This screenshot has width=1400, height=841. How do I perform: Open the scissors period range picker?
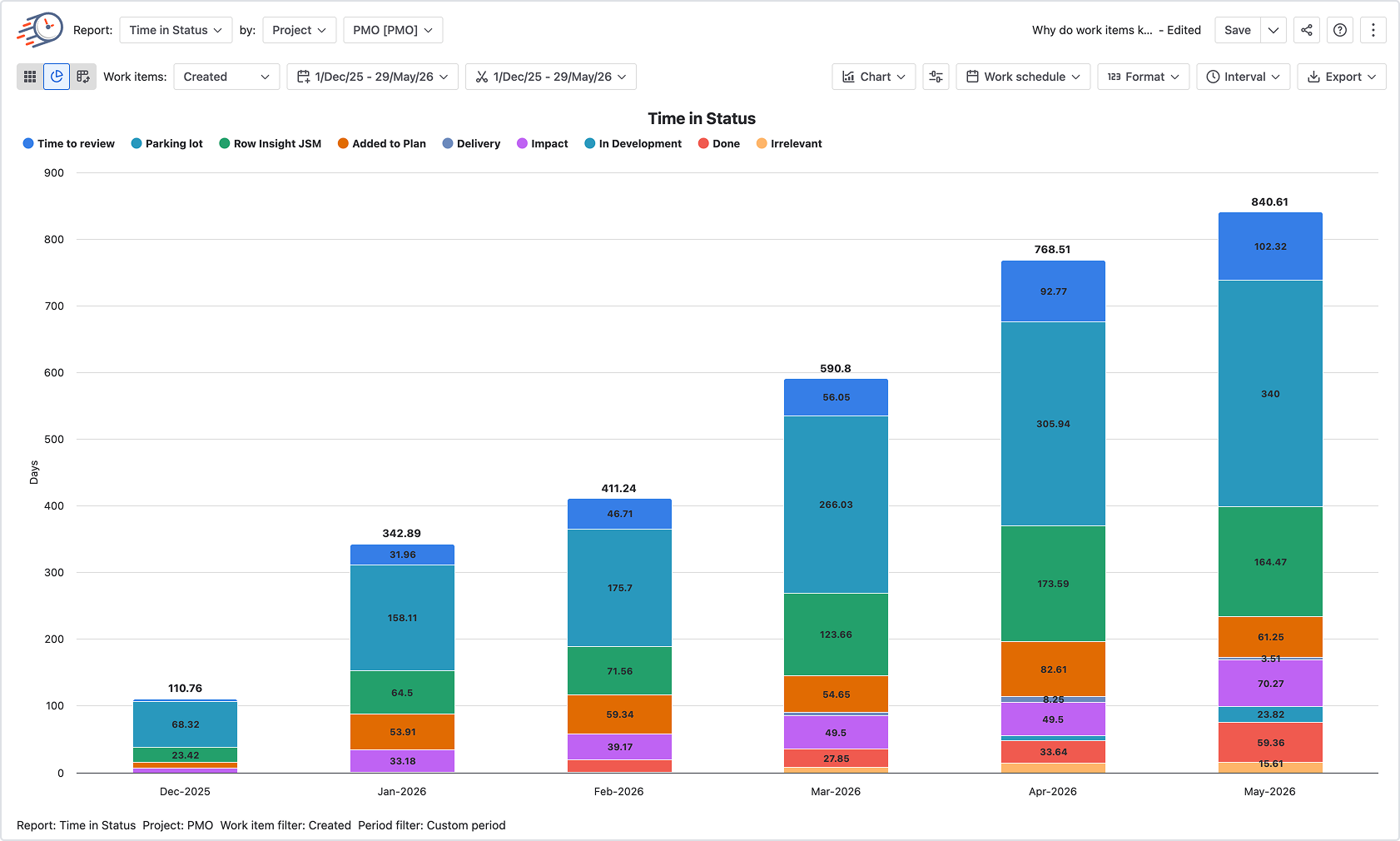point(551,77)
